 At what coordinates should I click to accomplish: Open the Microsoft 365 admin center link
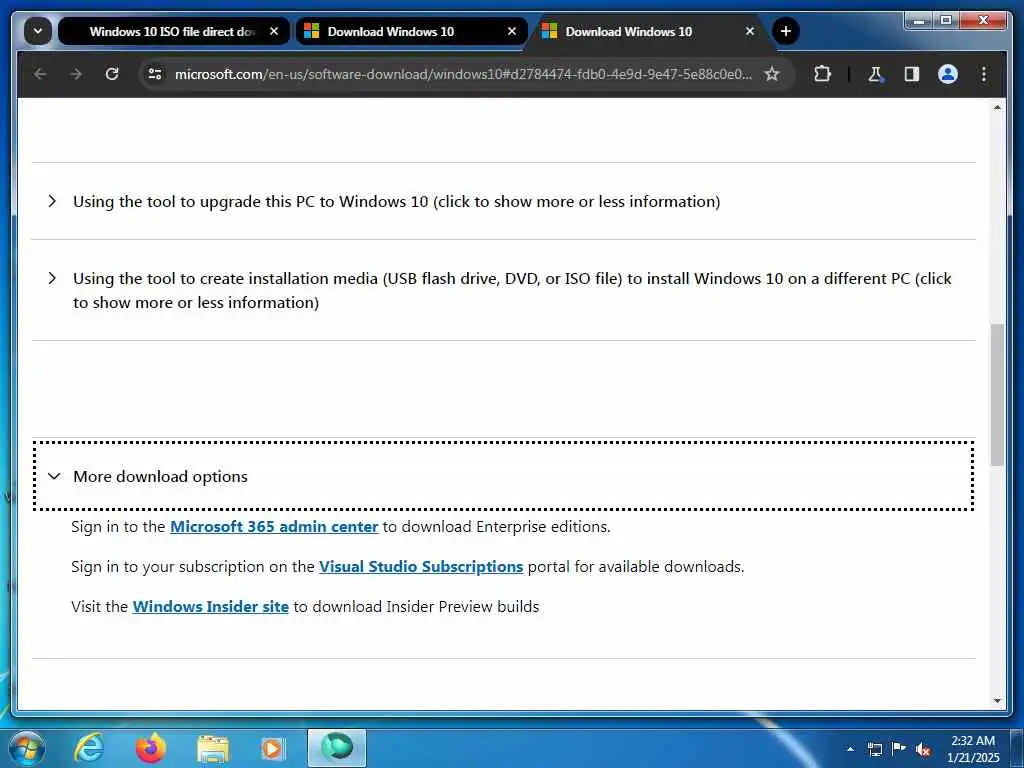pos(274,526)
